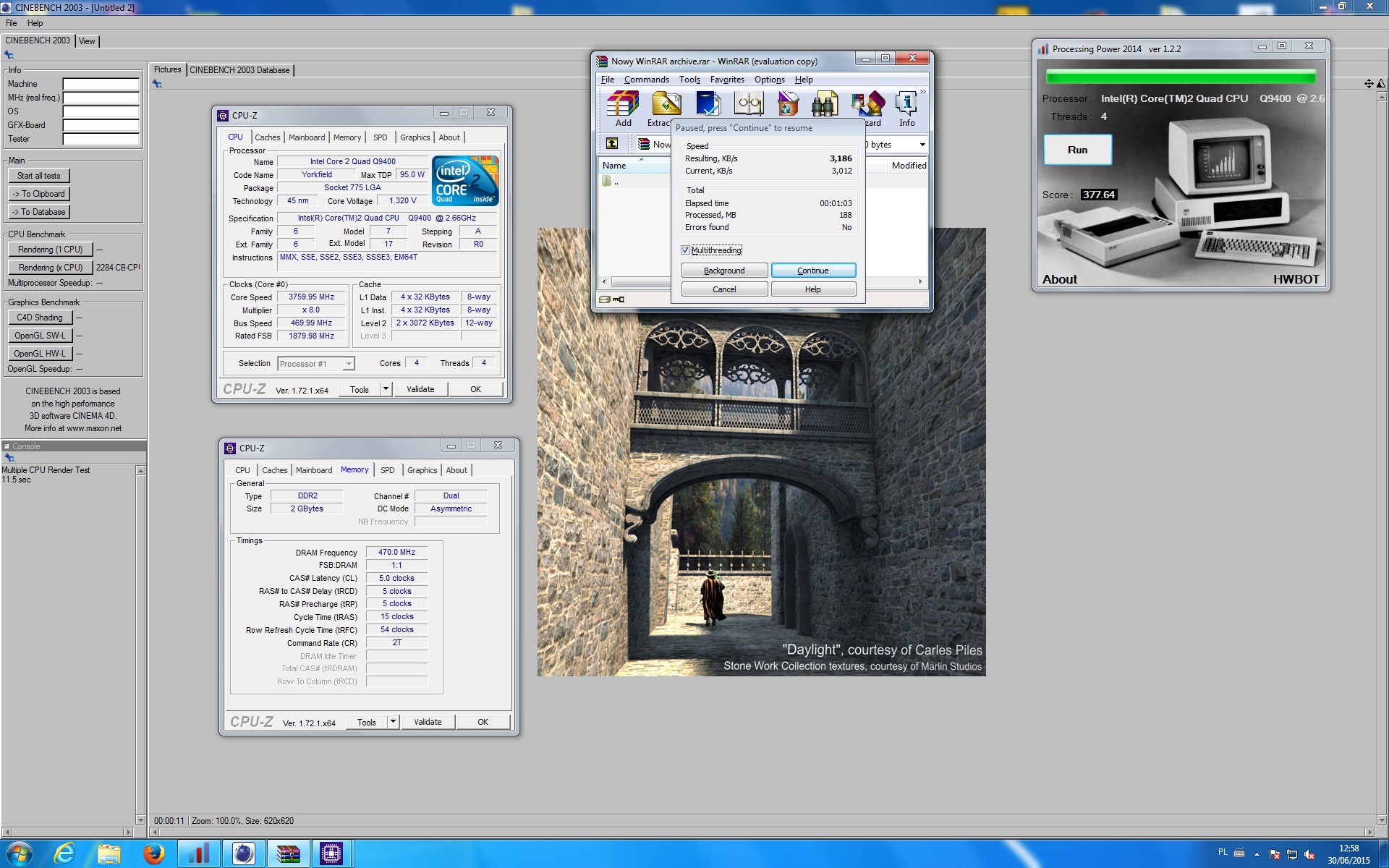Switch to Processing Power taskbar icon
Image resolution: width=1389 pixels, height=868 pixels.
(x=198, y=854)
